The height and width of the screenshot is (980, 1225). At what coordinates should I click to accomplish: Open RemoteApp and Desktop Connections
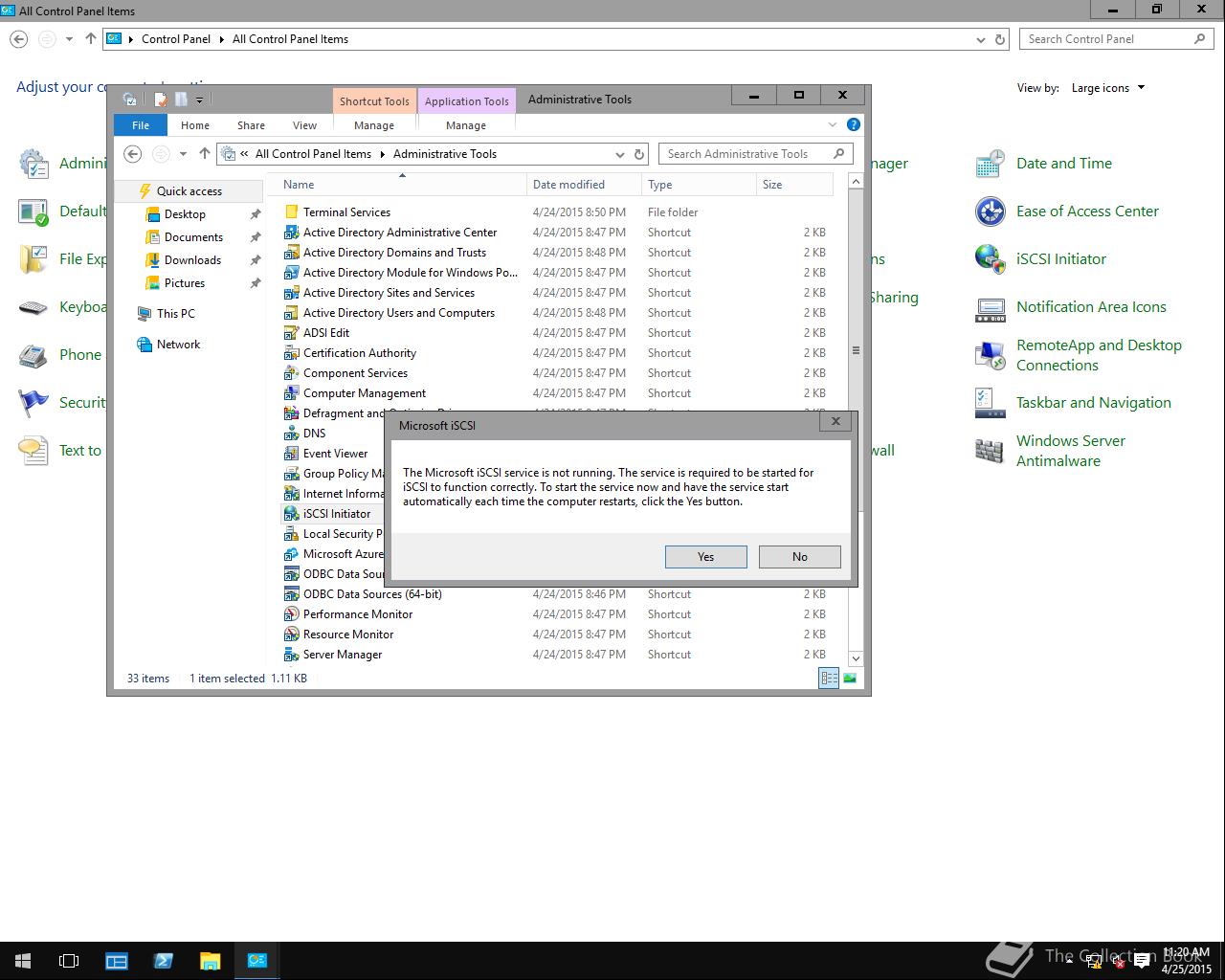point(1079,355)
